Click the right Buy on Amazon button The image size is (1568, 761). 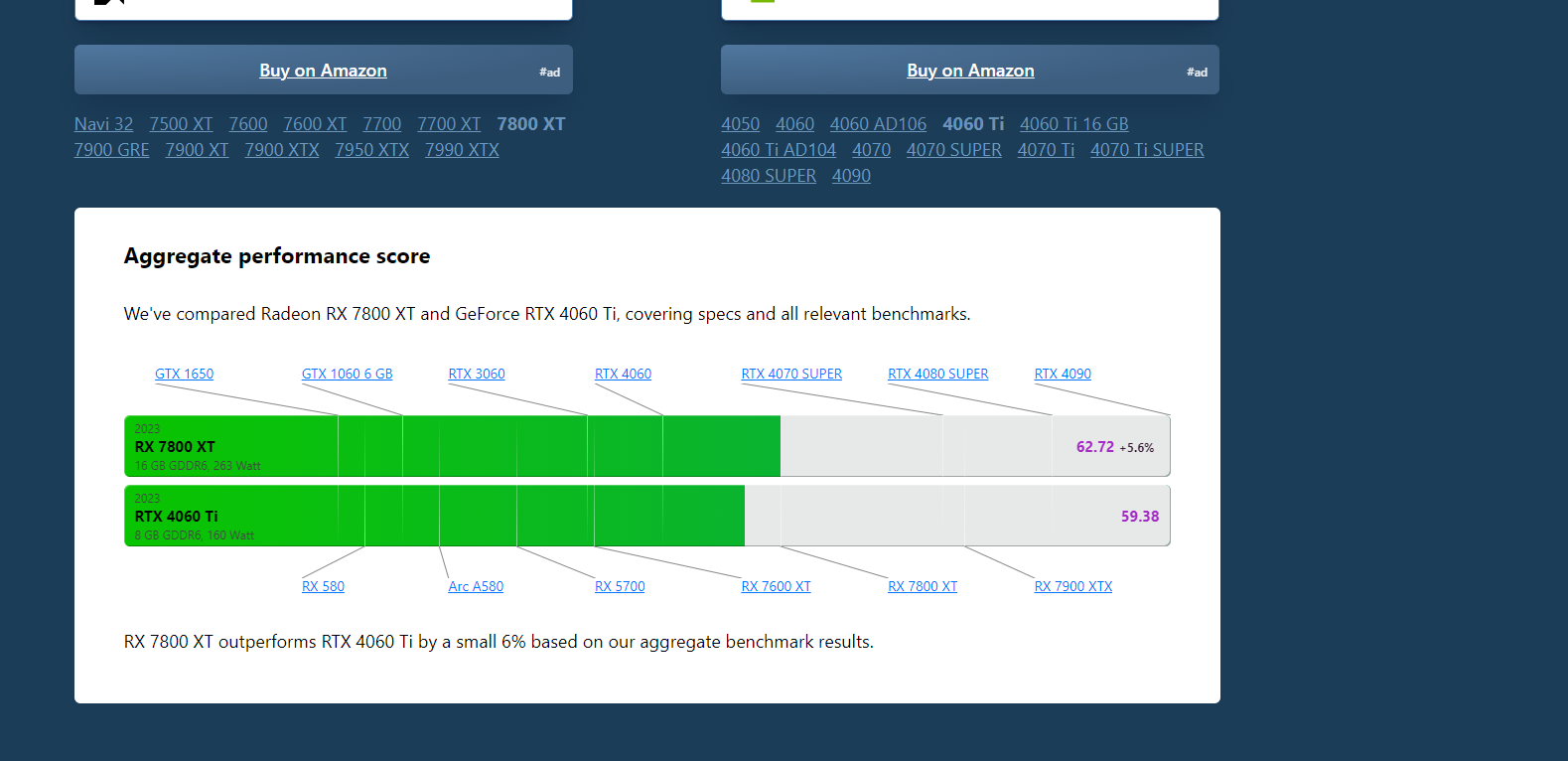click(970, 70)
